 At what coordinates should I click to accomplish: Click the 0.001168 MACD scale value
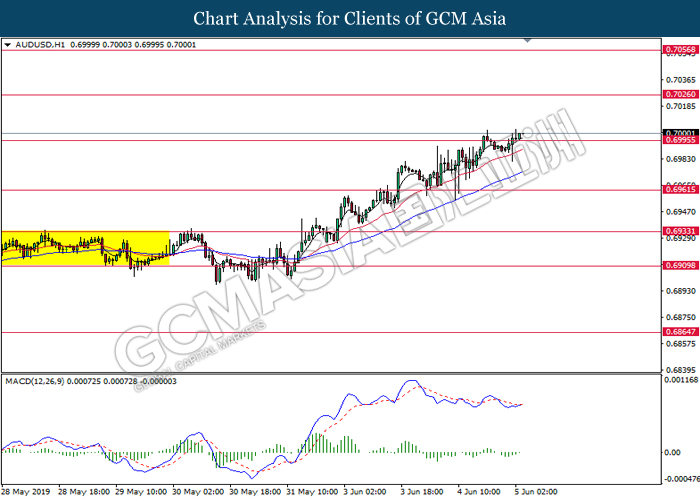point(681,380)
